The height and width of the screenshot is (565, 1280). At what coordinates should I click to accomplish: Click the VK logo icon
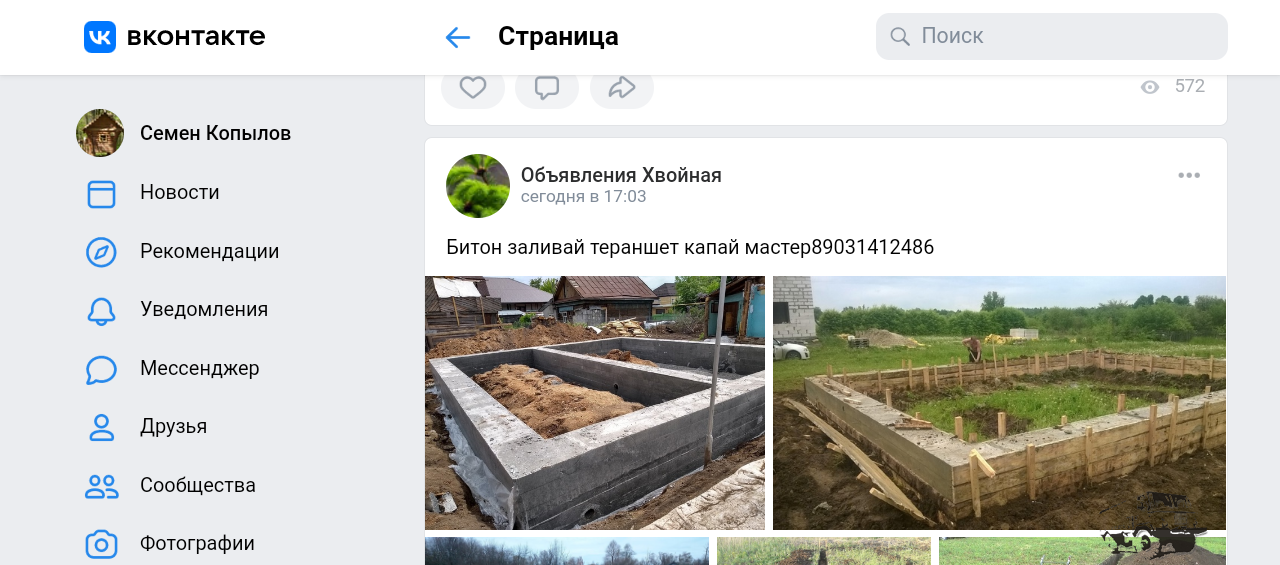pos(100,37)
